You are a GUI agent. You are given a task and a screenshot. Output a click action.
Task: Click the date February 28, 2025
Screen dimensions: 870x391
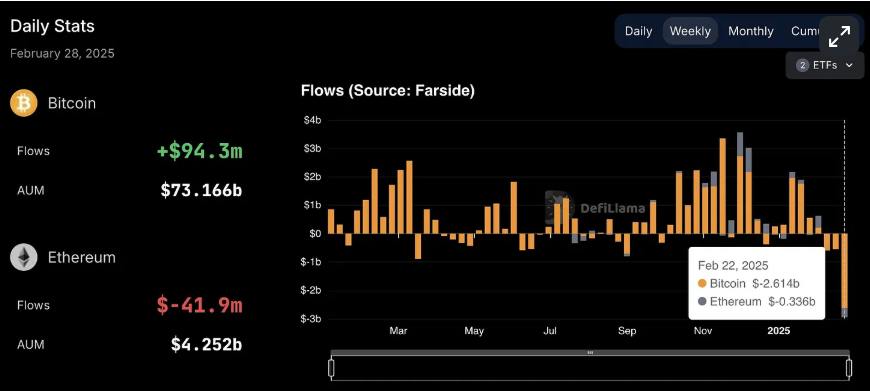62,53
